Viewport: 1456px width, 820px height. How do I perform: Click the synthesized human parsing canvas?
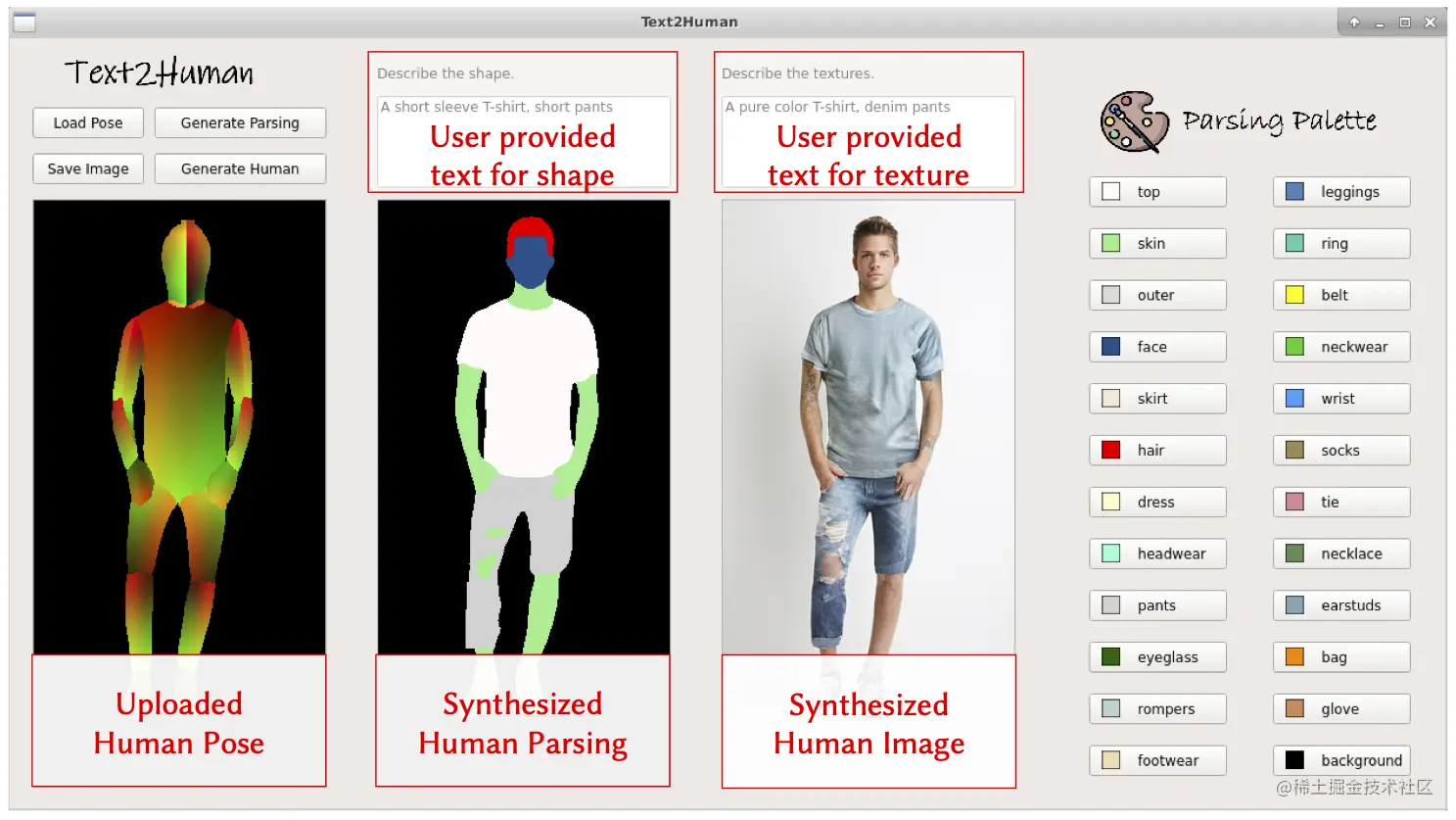pyautogui.click(x=524, y=427)
